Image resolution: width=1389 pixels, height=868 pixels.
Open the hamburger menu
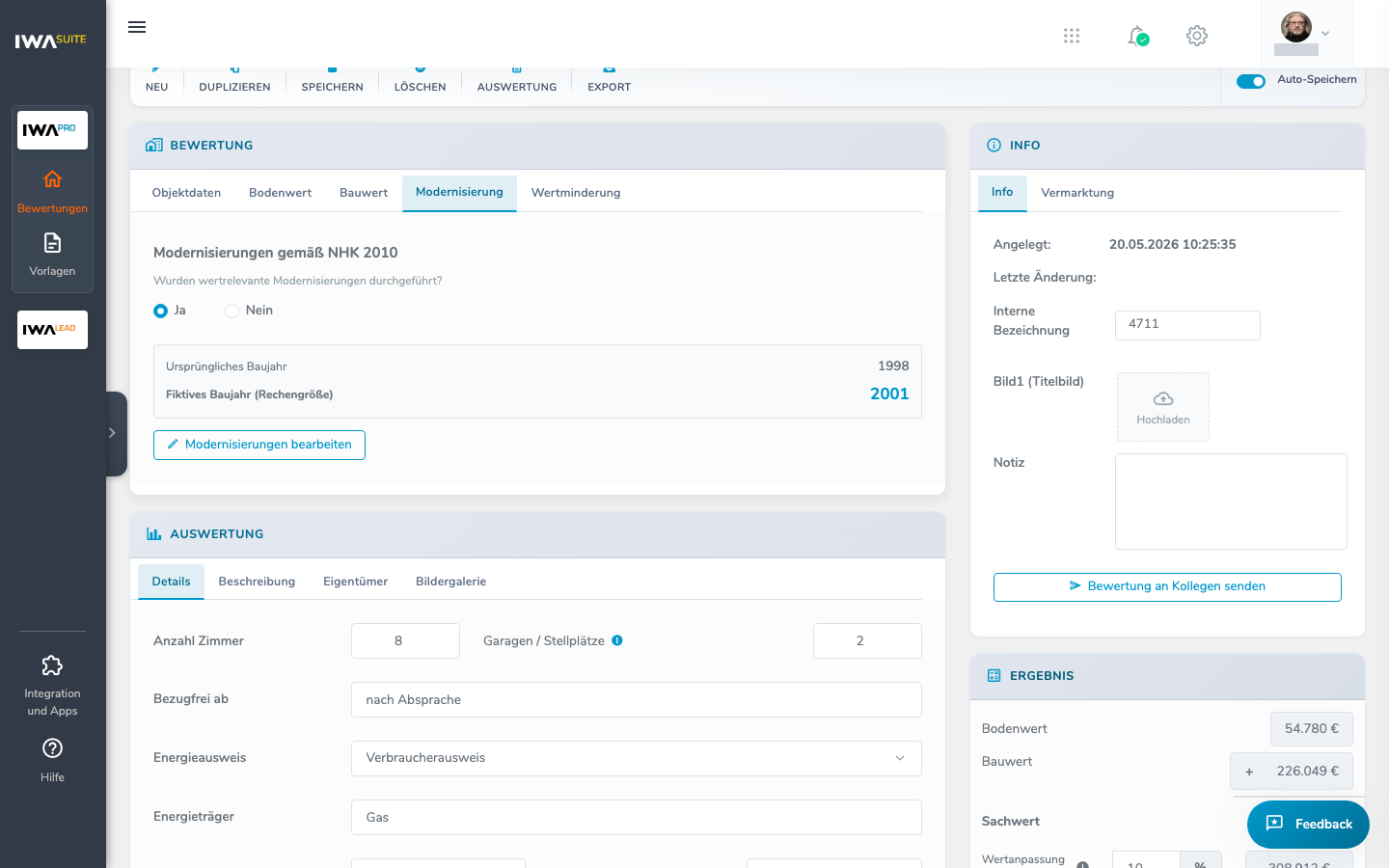click(137, 27)
